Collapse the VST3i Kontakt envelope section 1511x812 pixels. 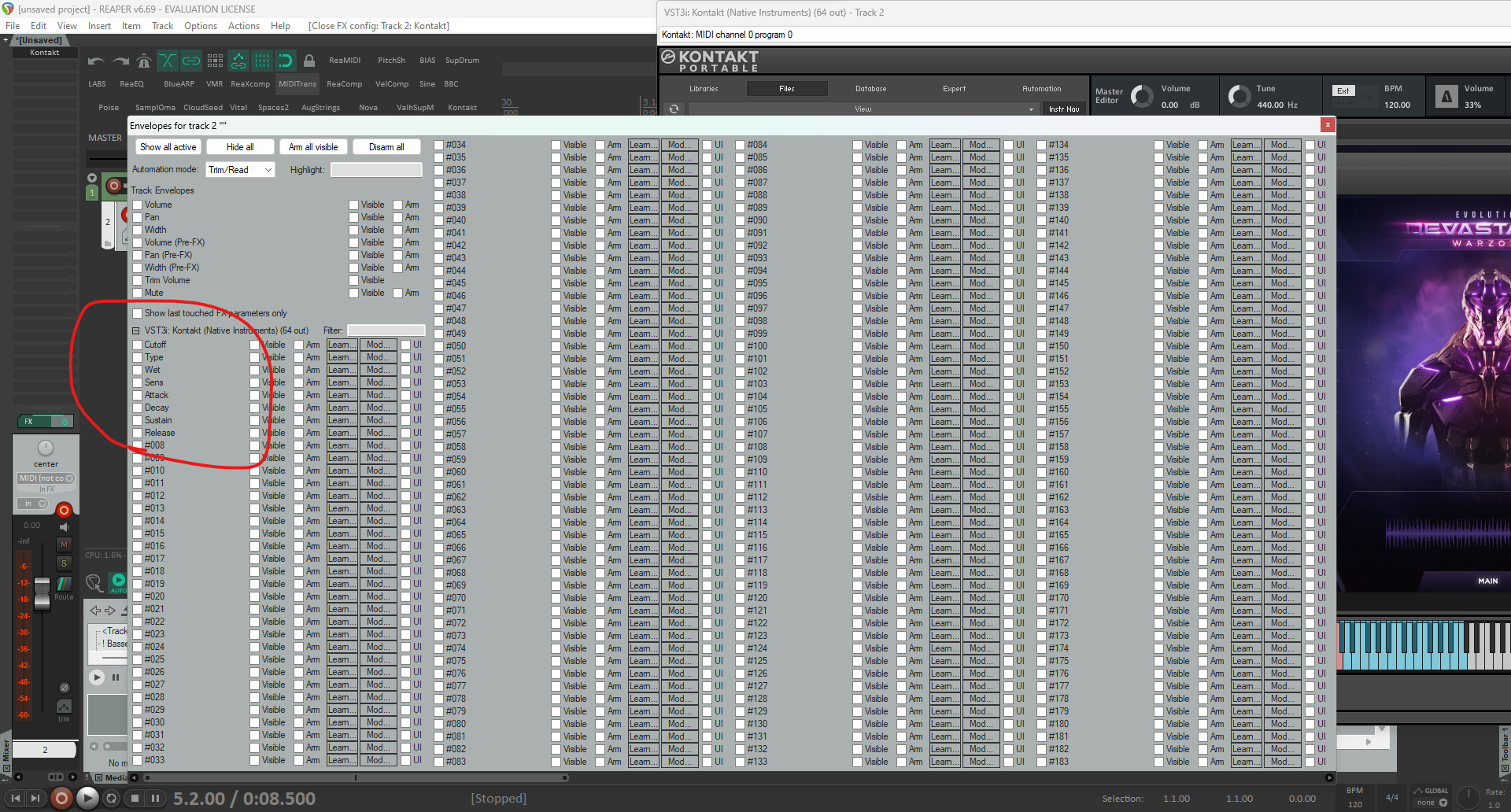point(136,331)
